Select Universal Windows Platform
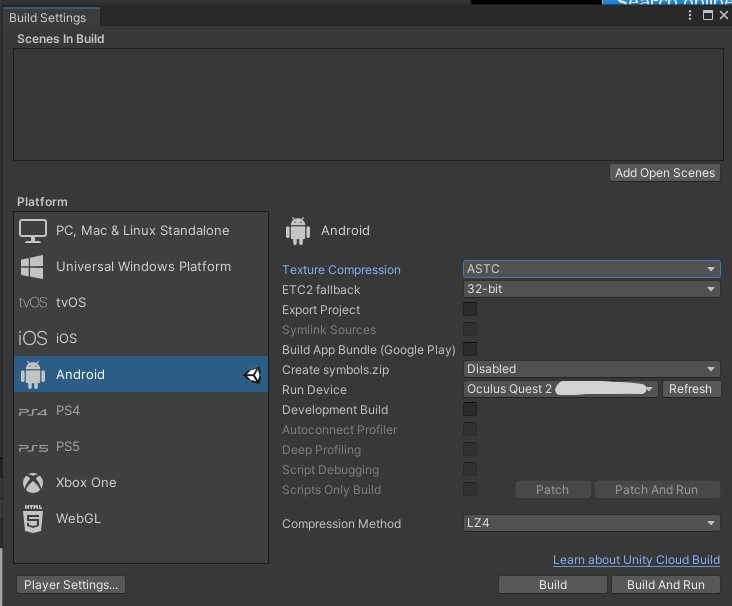 [141, 267]
